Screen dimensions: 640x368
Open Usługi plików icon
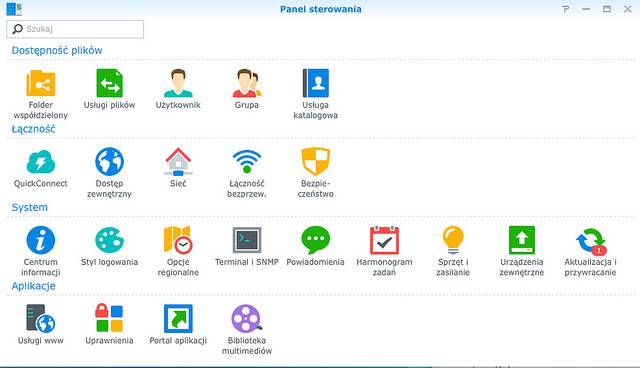point(109,83)
